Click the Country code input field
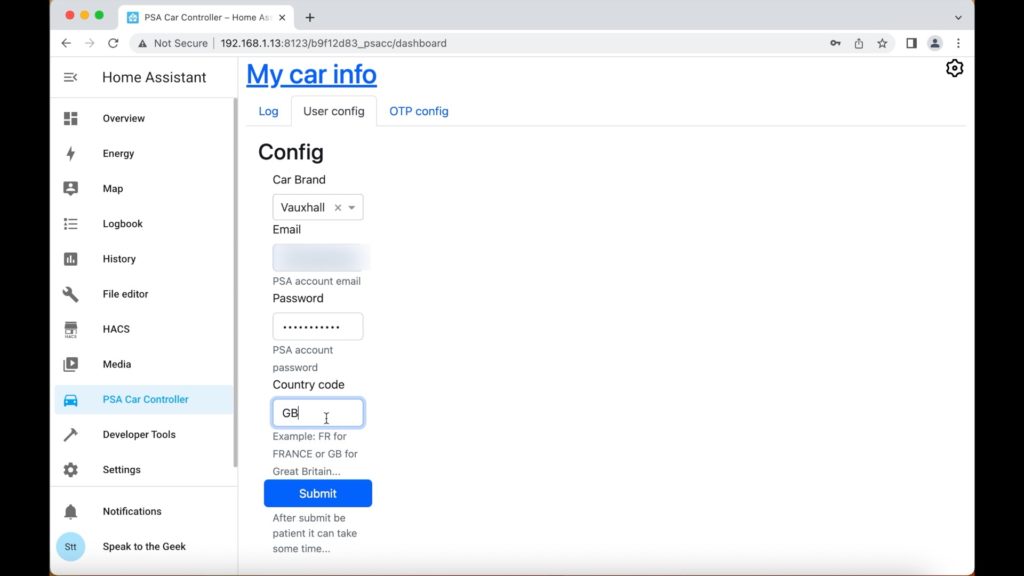 (x=318, y=413)
